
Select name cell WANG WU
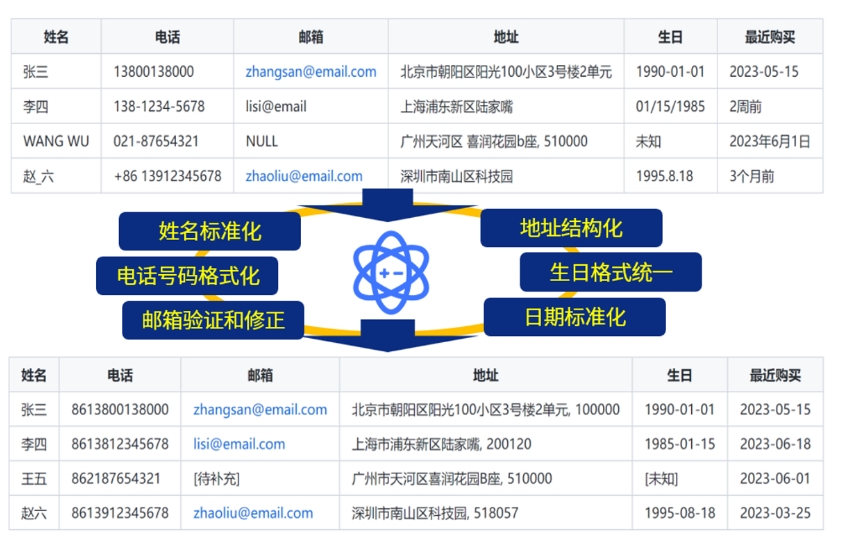(56, 141)
